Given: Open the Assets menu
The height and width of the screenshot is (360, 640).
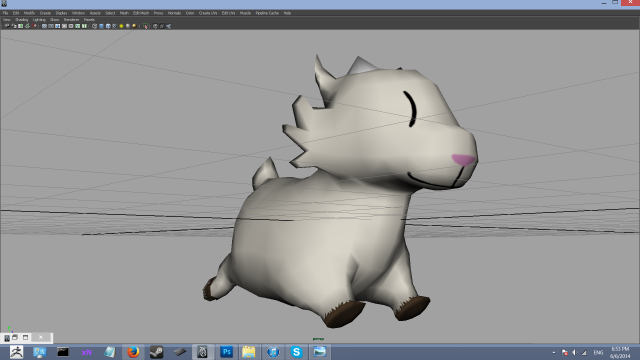Looking at the screenshot, I should (x=95, y=13).
